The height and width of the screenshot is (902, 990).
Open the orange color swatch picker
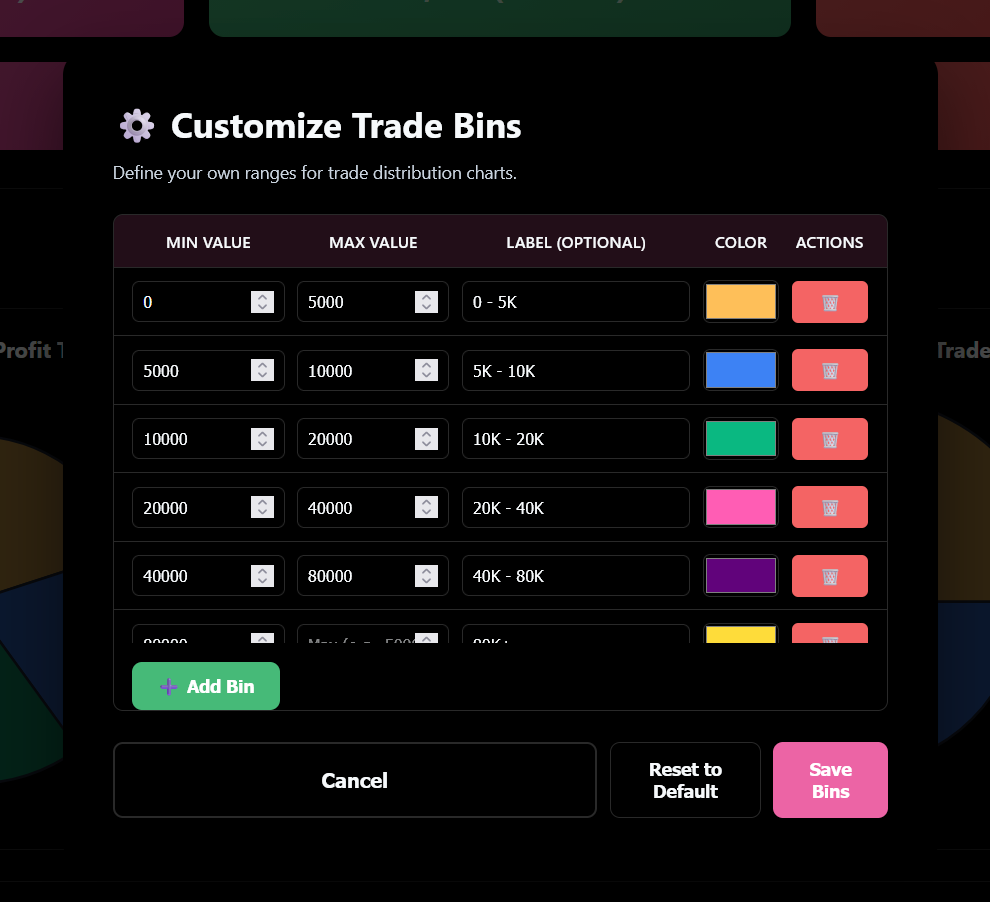[741, 302]
